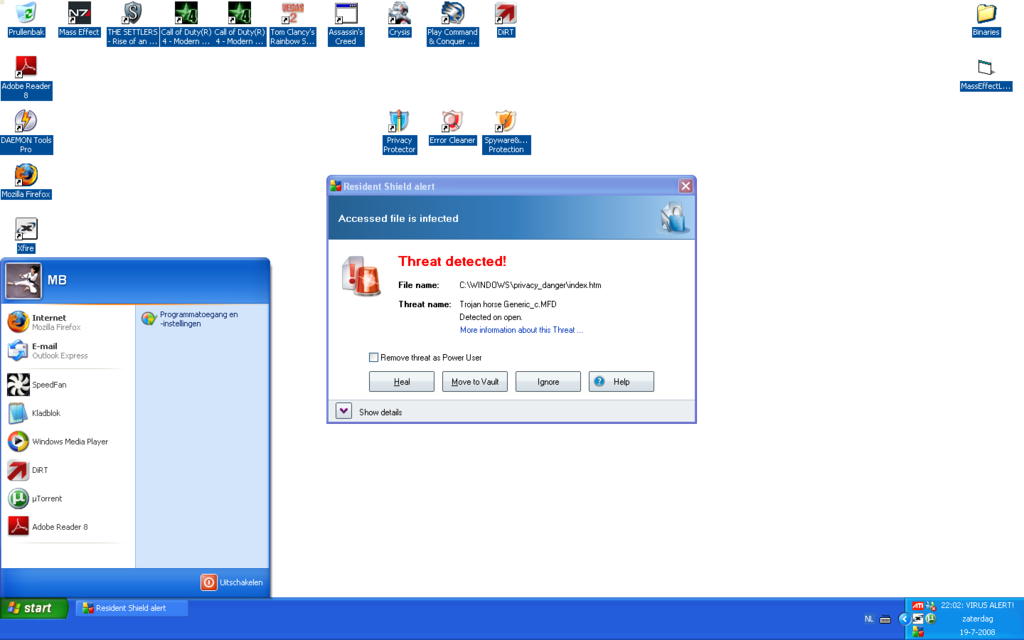Select the Privacy Protector desktop icon
Screen dimensions: 1024x640
point(399,132)
